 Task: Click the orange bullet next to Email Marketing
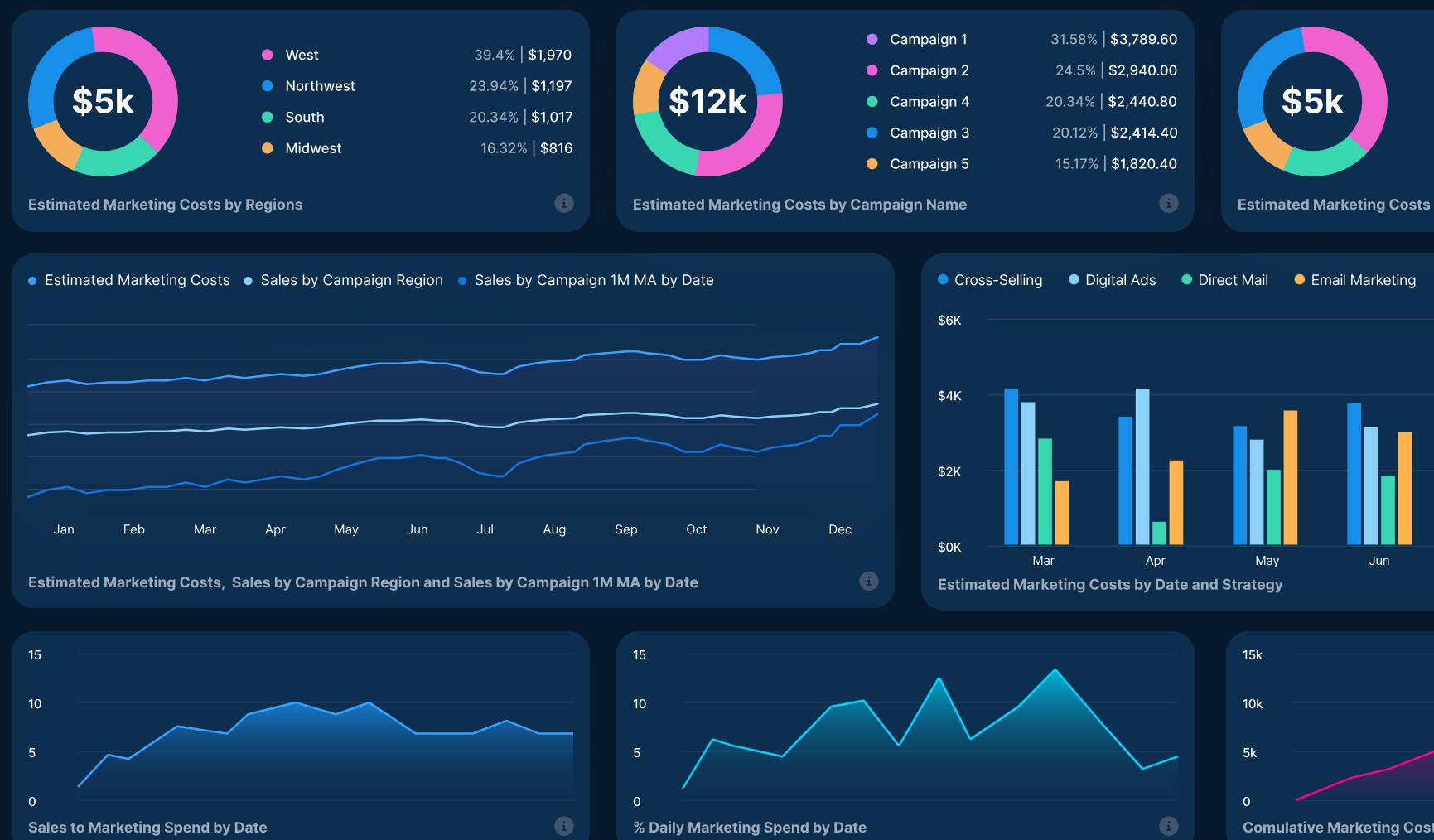pos(1299,280)
